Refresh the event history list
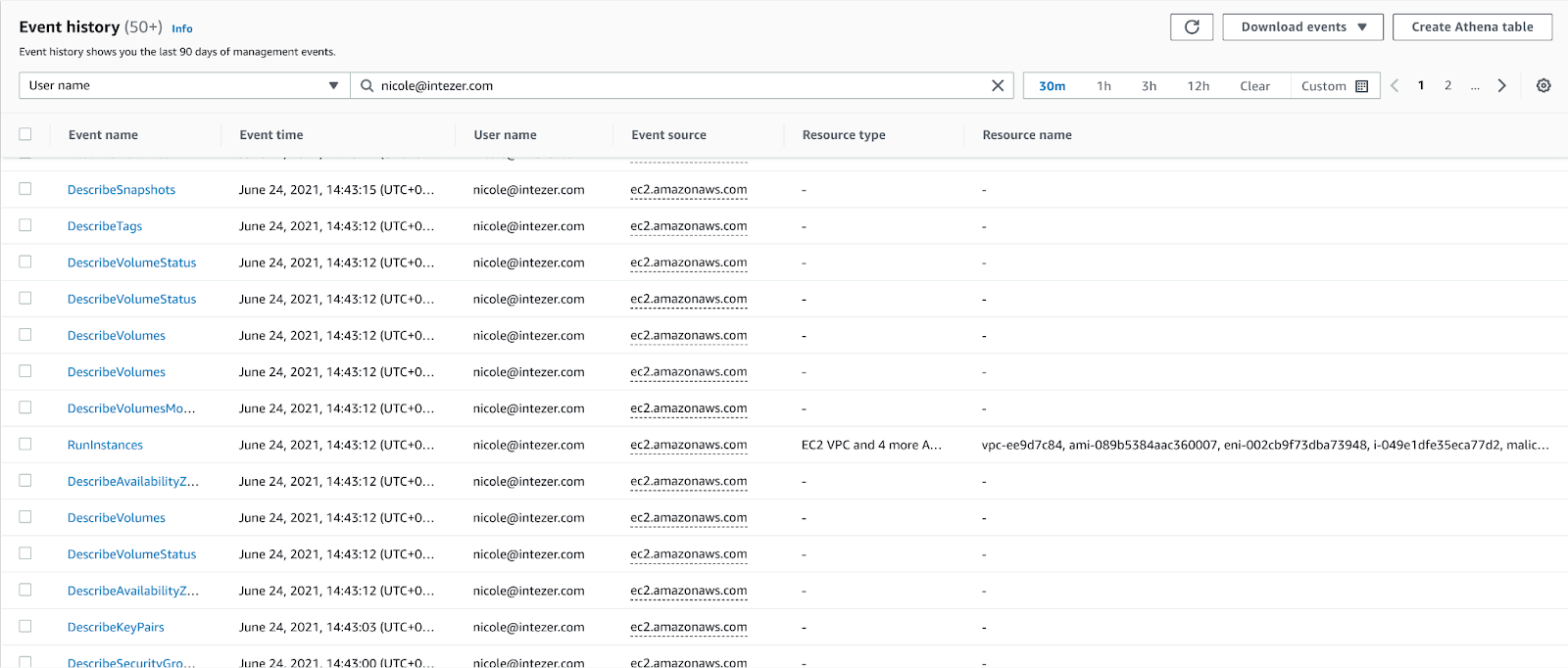Viewport: 1568px width, 668px height. tap(1192, 27)
